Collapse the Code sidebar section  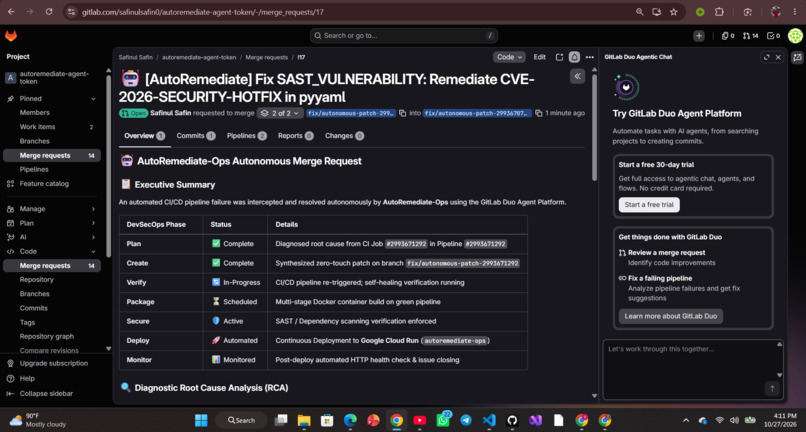[94, 251]
